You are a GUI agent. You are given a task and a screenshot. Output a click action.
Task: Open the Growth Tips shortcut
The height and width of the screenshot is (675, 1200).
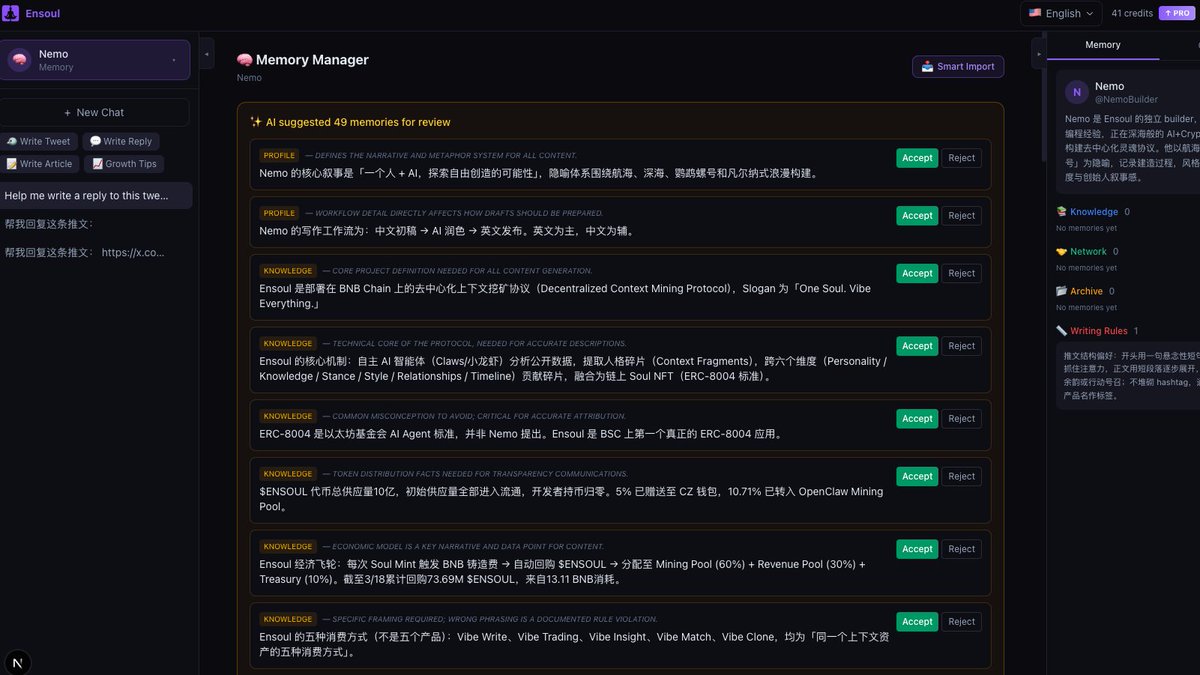(125, 164)
